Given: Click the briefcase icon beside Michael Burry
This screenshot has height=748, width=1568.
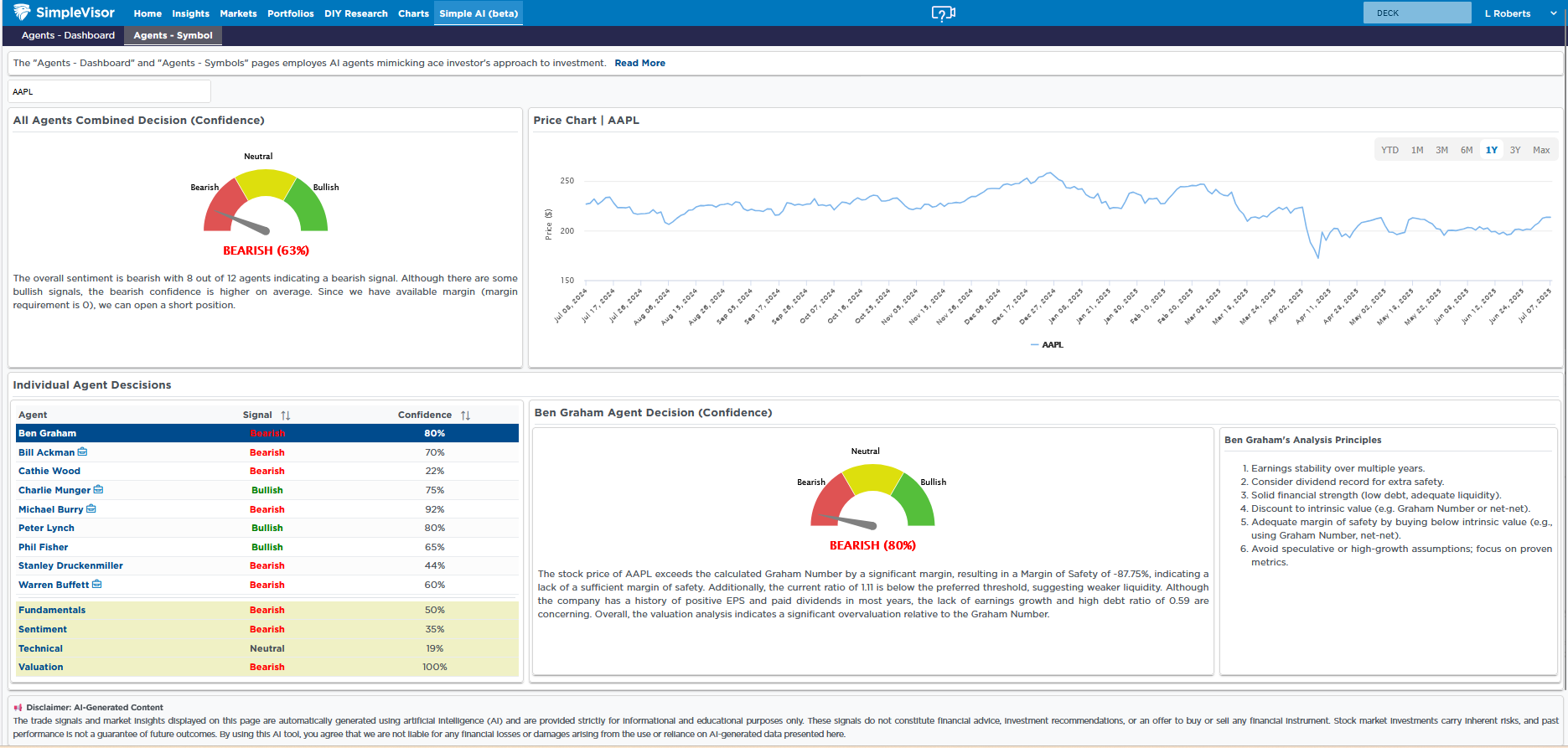Looking at the screenshot, I should pos(91,508).
